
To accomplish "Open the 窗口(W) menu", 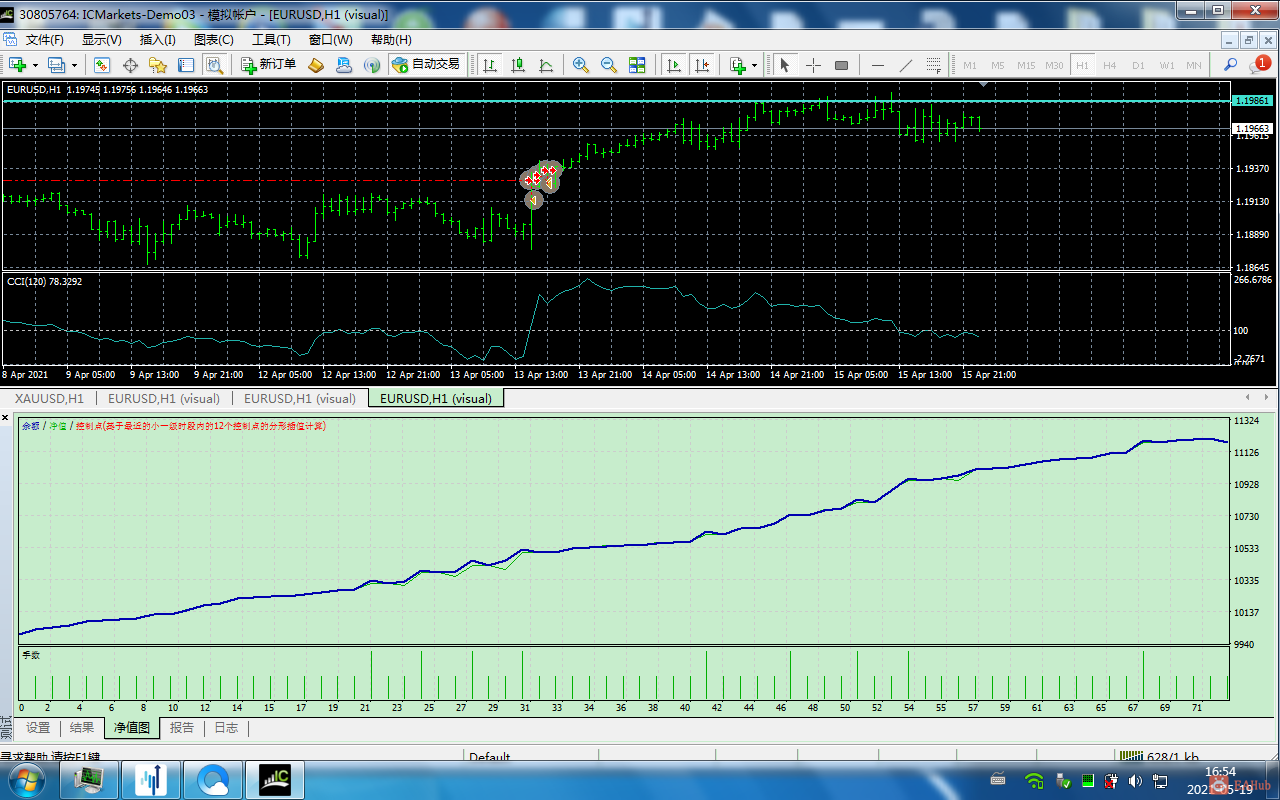I will (x=330, y=40).
